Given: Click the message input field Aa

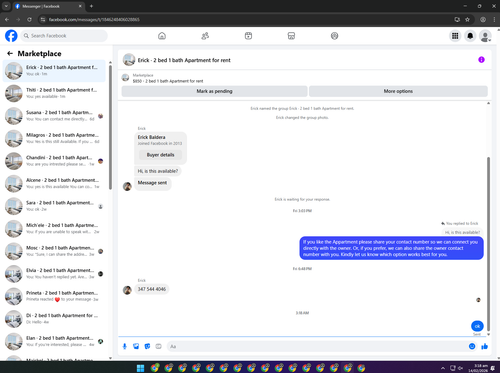Looking at the screenshot, I should click(317, 346).
